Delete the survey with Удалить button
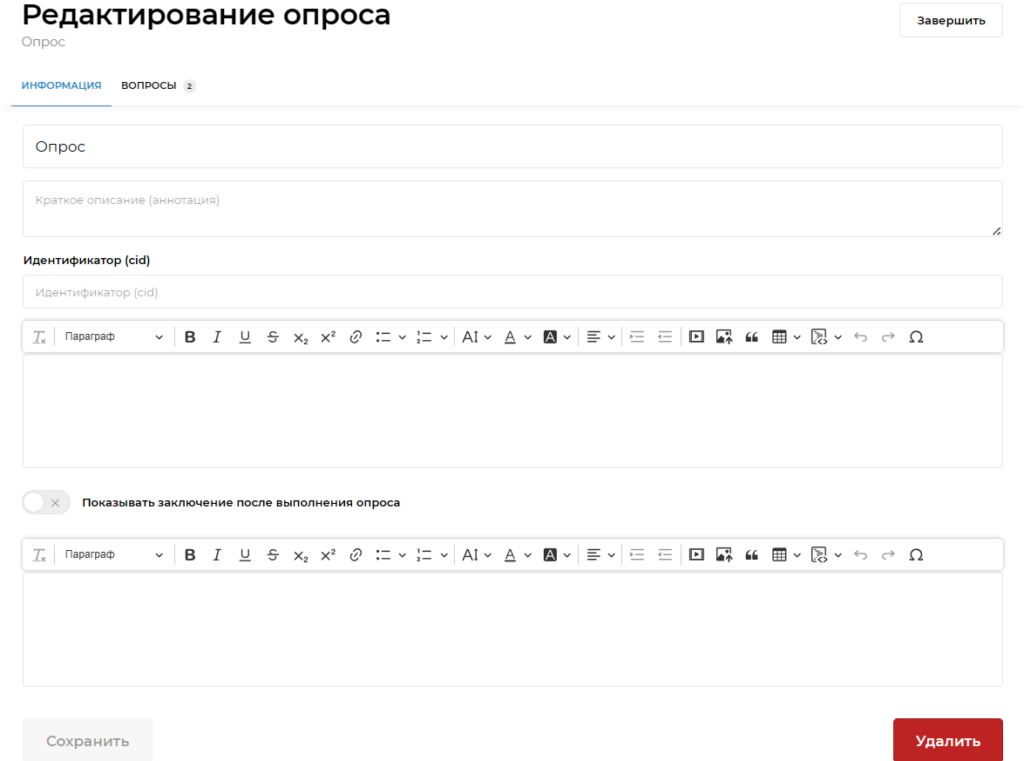Screen dimensions: 1024x761 point(946,740)
